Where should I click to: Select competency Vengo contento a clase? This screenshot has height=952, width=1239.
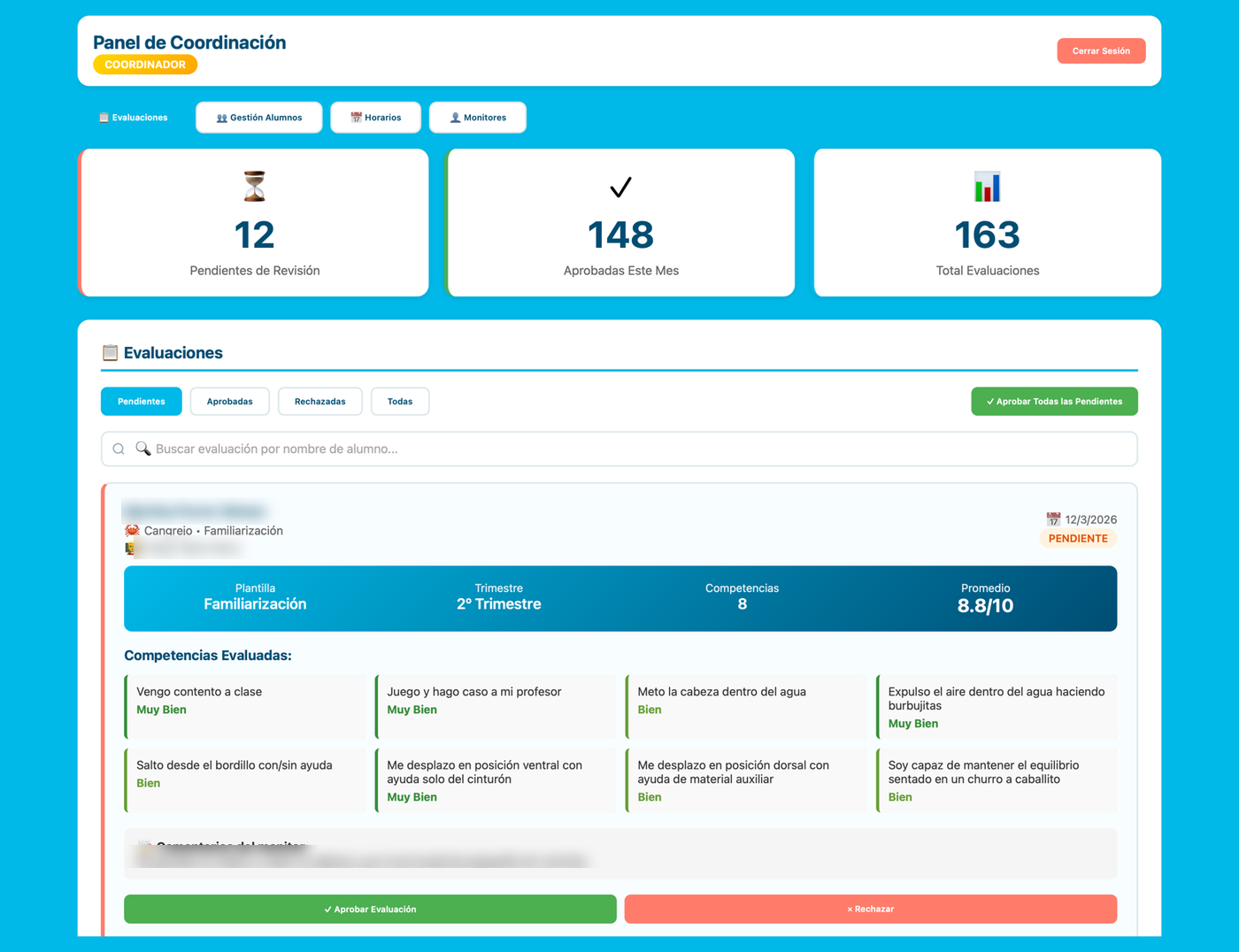point(245,706)
